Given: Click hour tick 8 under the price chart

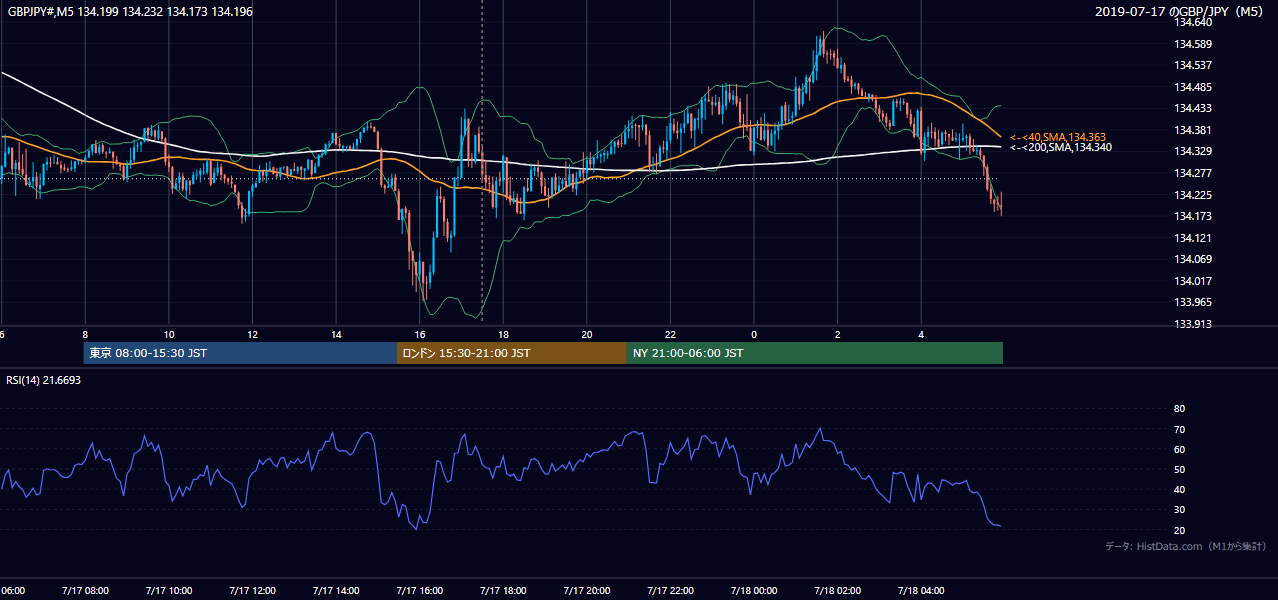Looking at the screenshot, I should tap(85, 334).
